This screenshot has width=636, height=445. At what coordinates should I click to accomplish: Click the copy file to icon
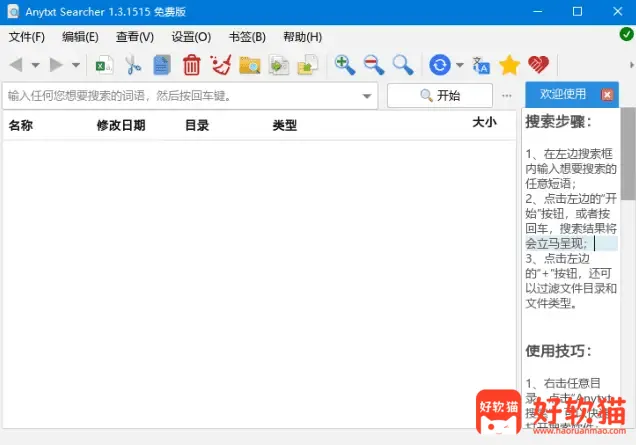[279, 65]
